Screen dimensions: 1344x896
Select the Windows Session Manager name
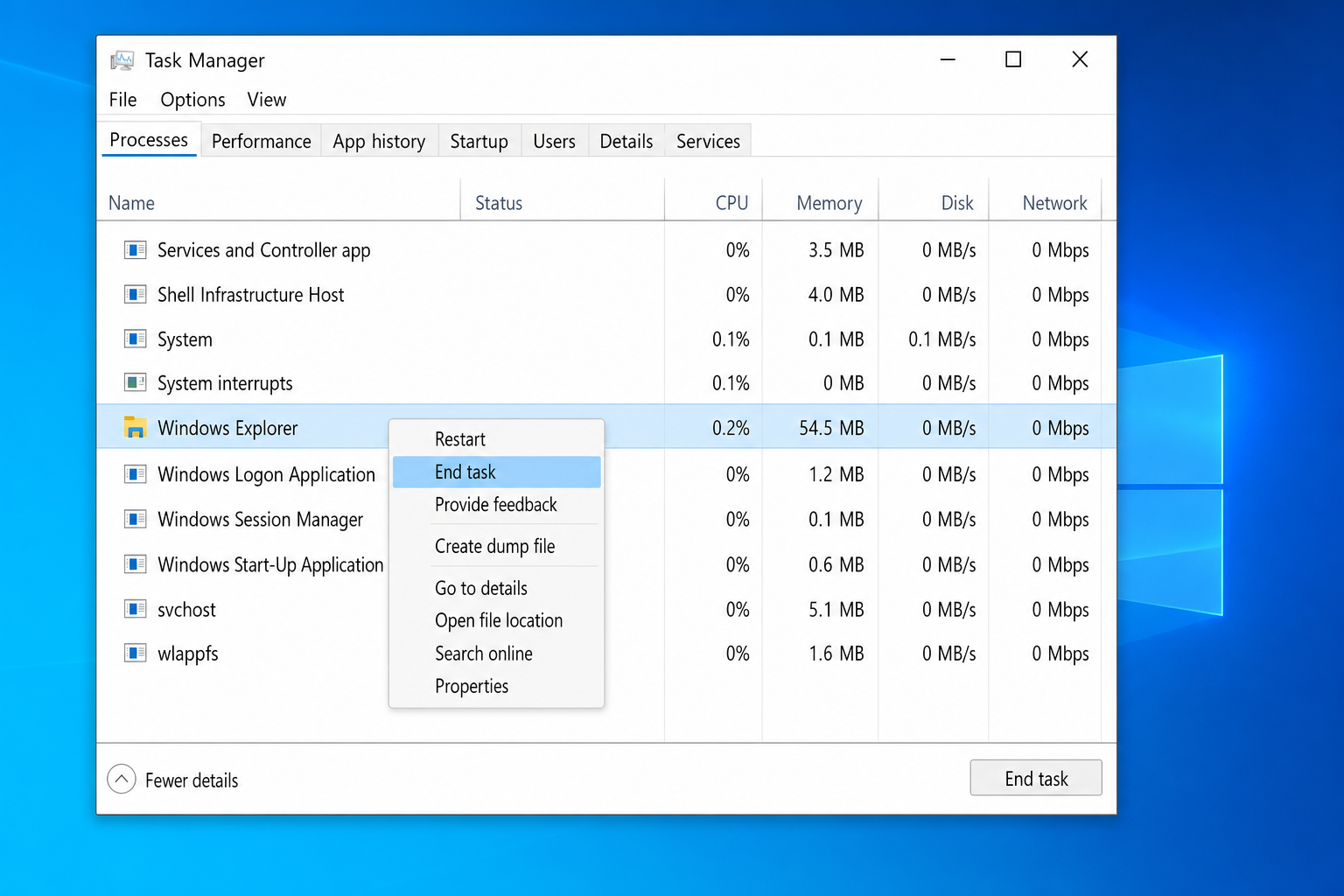(x=260, y=520)
